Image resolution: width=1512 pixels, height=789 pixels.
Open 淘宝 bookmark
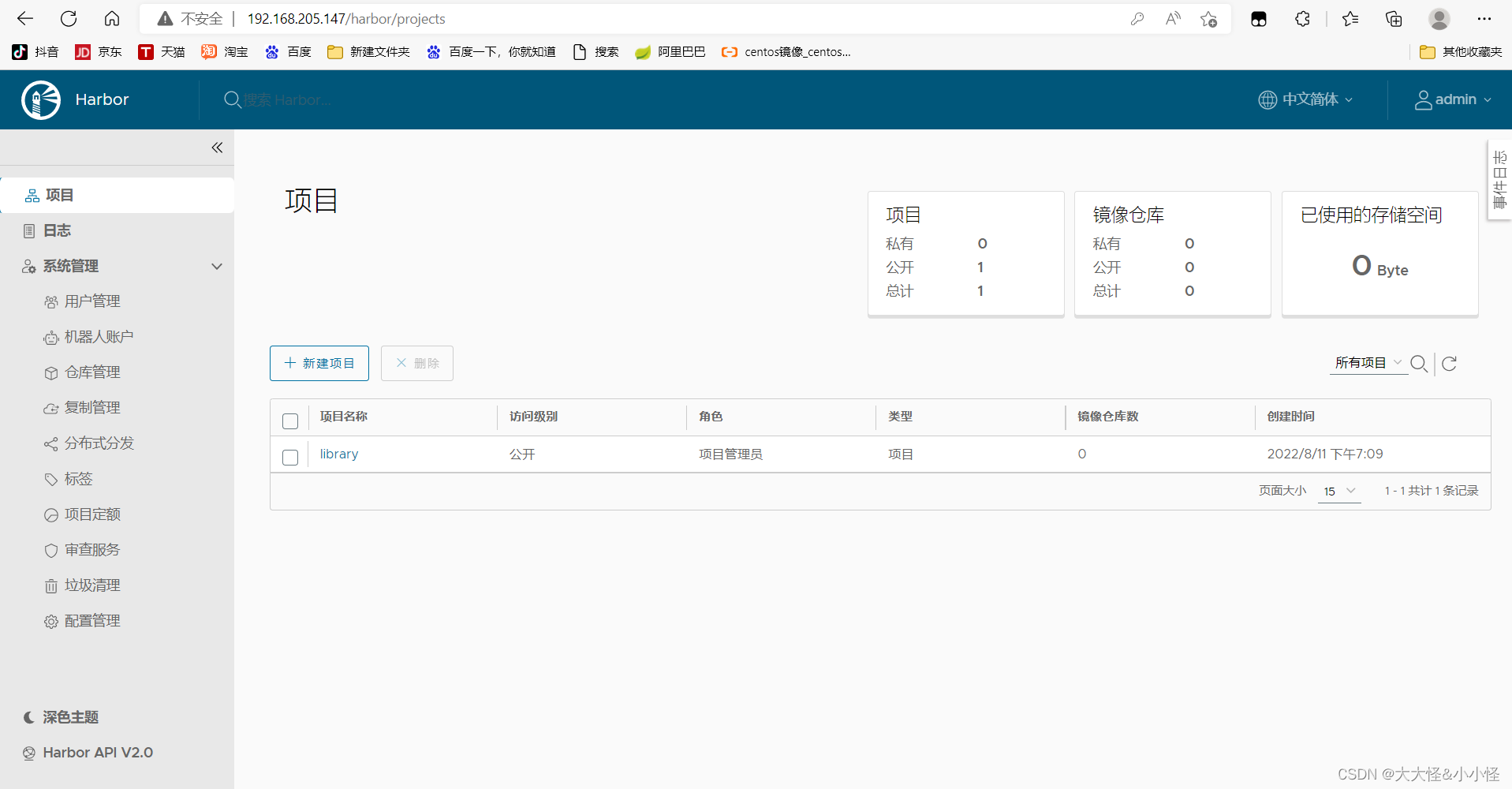point(225,52)
